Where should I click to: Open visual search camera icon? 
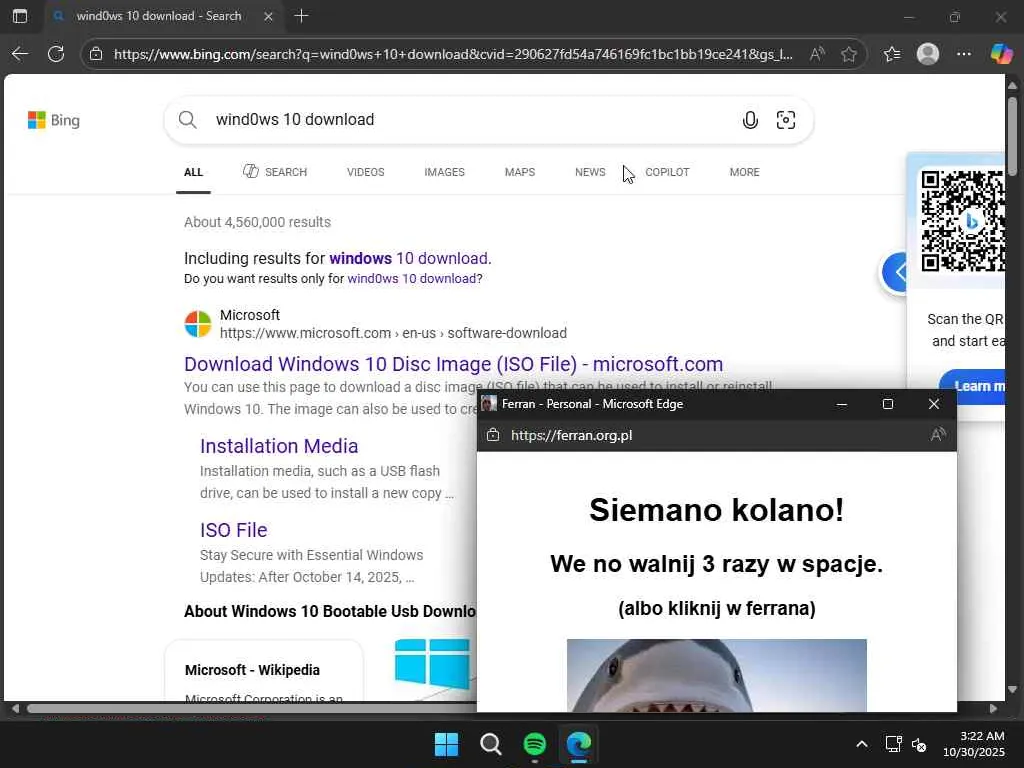(786, 120)
